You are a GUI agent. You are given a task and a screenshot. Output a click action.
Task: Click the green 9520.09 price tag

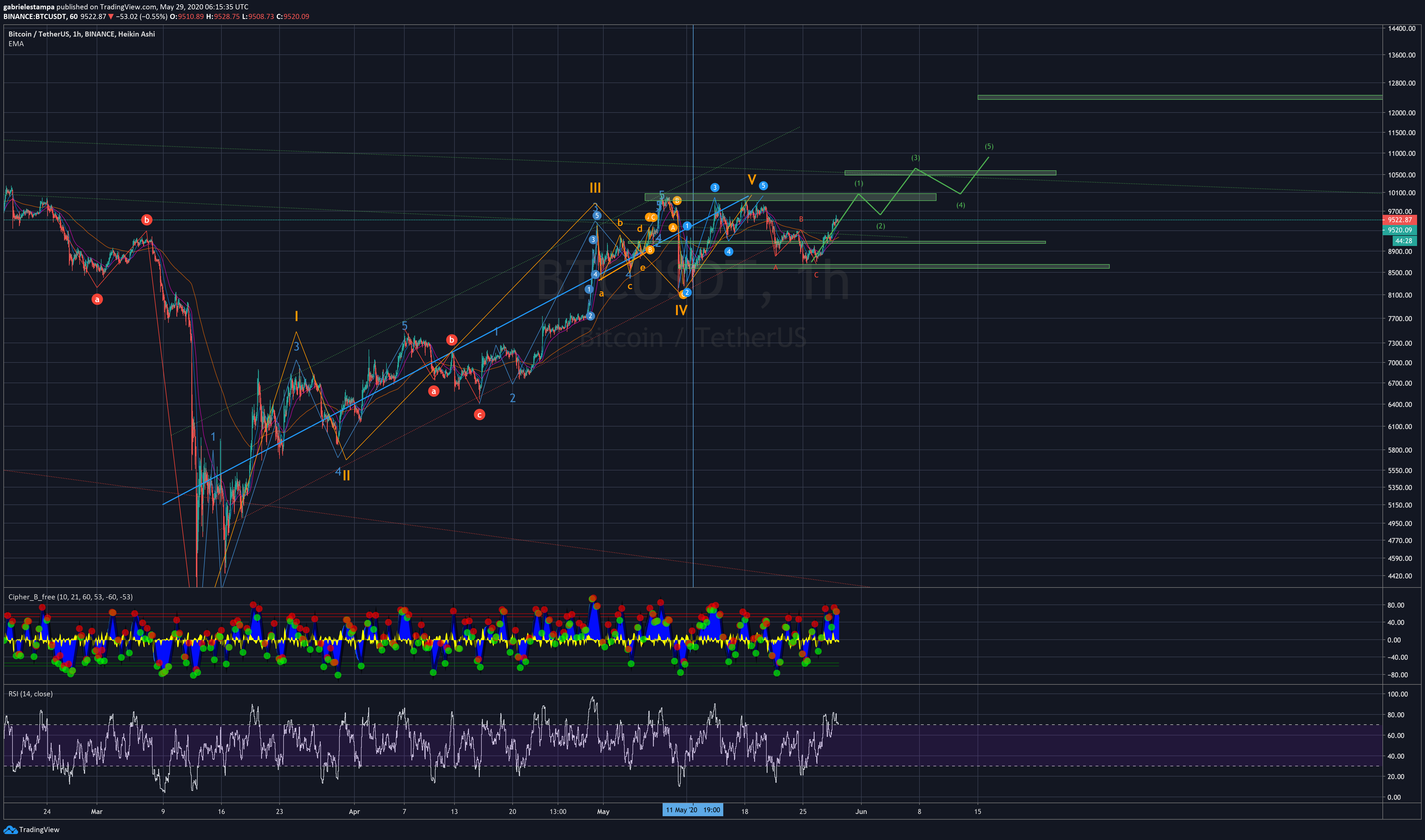click(x=1399, y=230)
